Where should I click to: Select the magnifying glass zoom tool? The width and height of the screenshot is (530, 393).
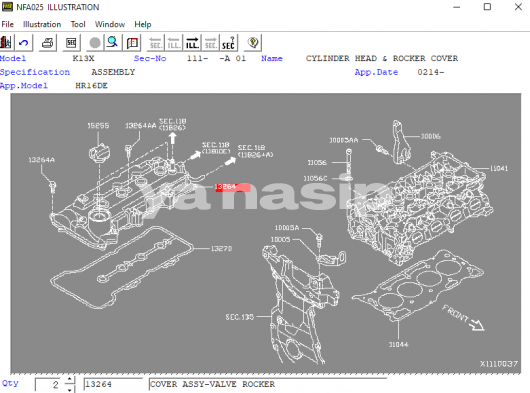click(113, 43)
